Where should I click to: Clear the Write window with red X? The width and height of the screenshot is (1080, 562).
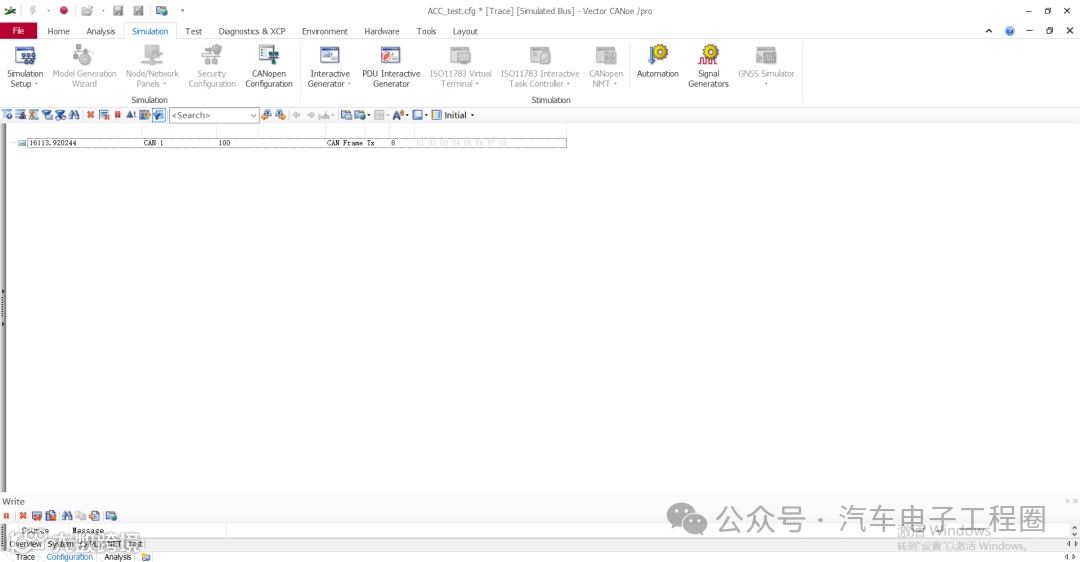pyautogui.click(x=23, y=516)
